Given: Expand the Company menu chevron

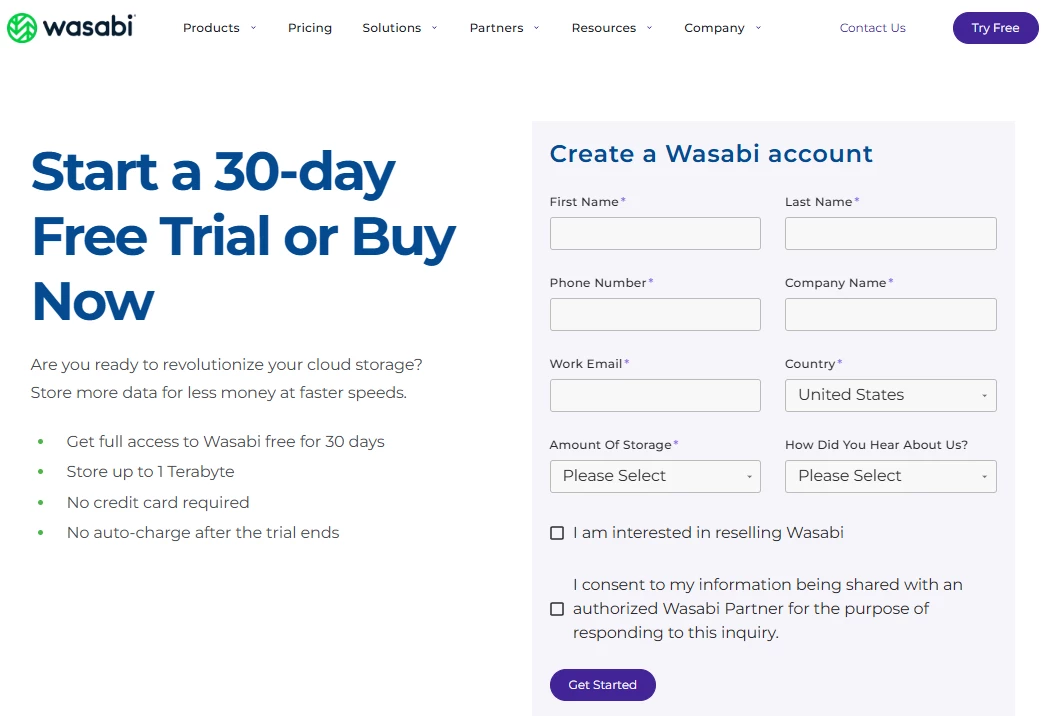Looking at the screenshot, I should (x=758, y=28).
